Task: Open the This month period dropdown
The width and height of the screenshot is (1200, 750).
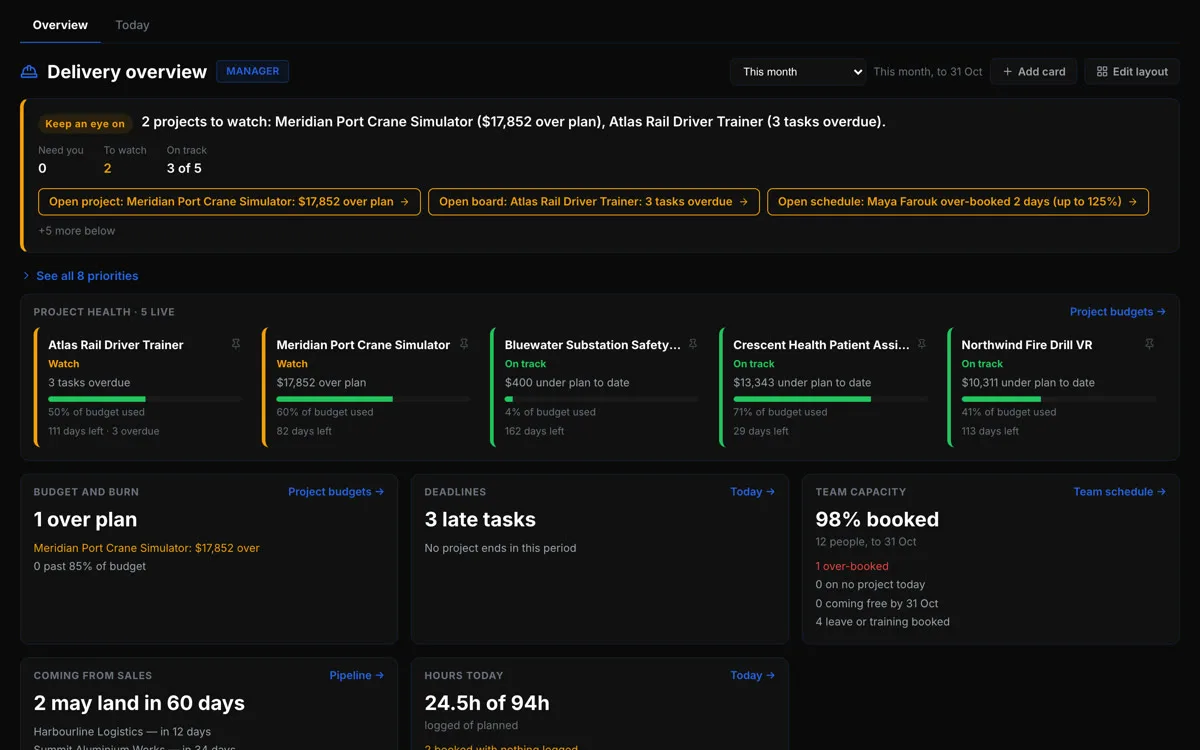Action: point(798,72)
